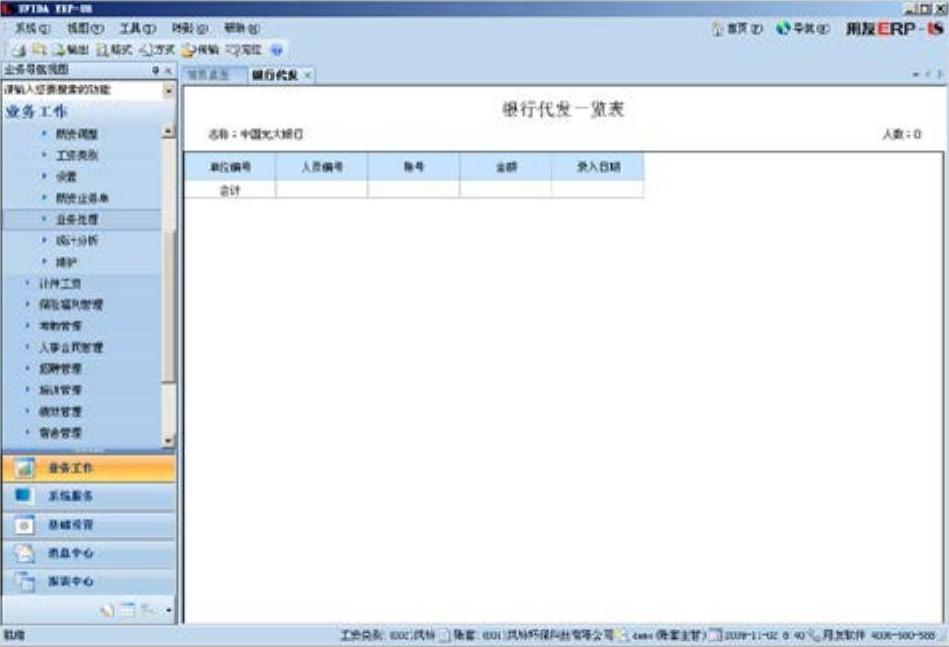The image size is (949, 647).
Task: Select the 基础设置 navigation bar
Action: tap(89, 525)
